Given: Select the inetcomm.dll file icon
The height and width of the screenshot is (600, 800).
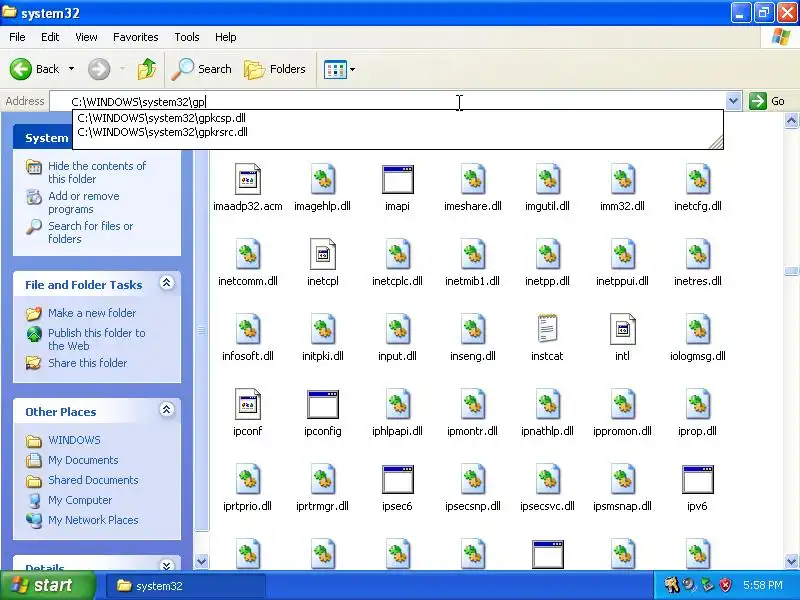Looking at the screenshot, I should coord(247,254).
